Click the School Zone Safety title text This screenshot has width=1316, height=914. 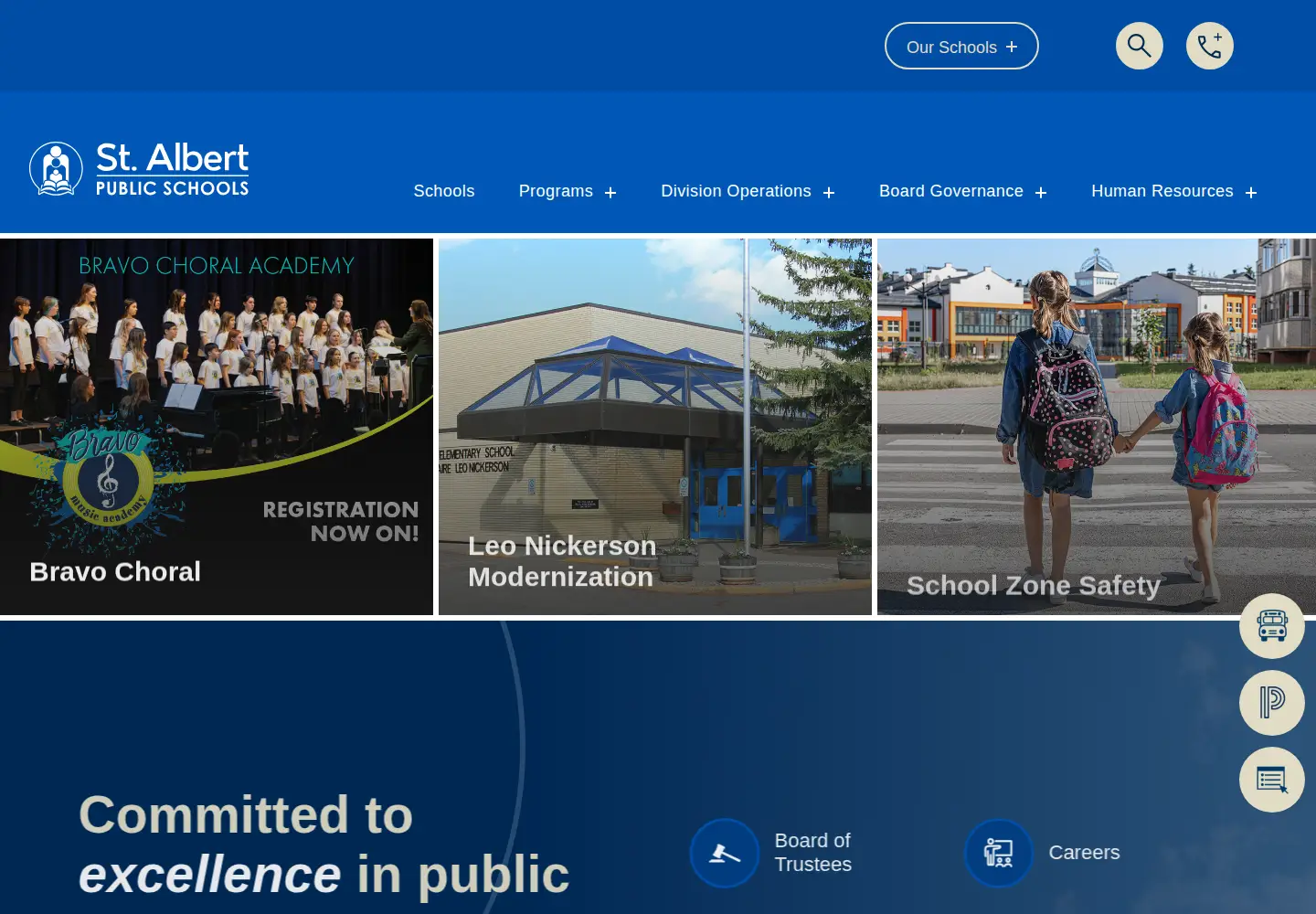[x=1034, y=586]
